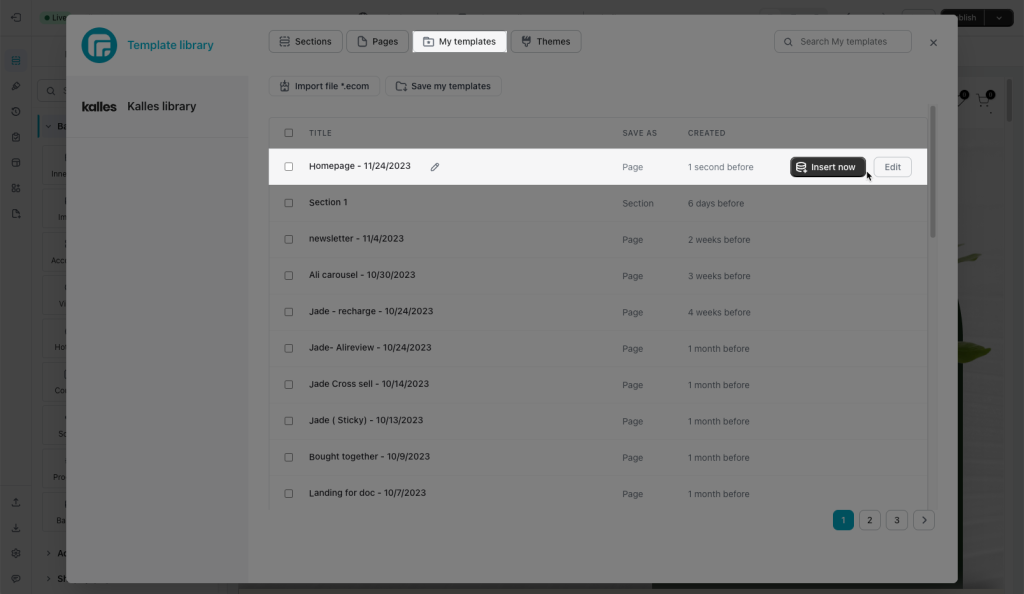The width and height of the screenshot is (1024, 594).
Task: Switch to the Pages tab
Action: click(377, 42)
